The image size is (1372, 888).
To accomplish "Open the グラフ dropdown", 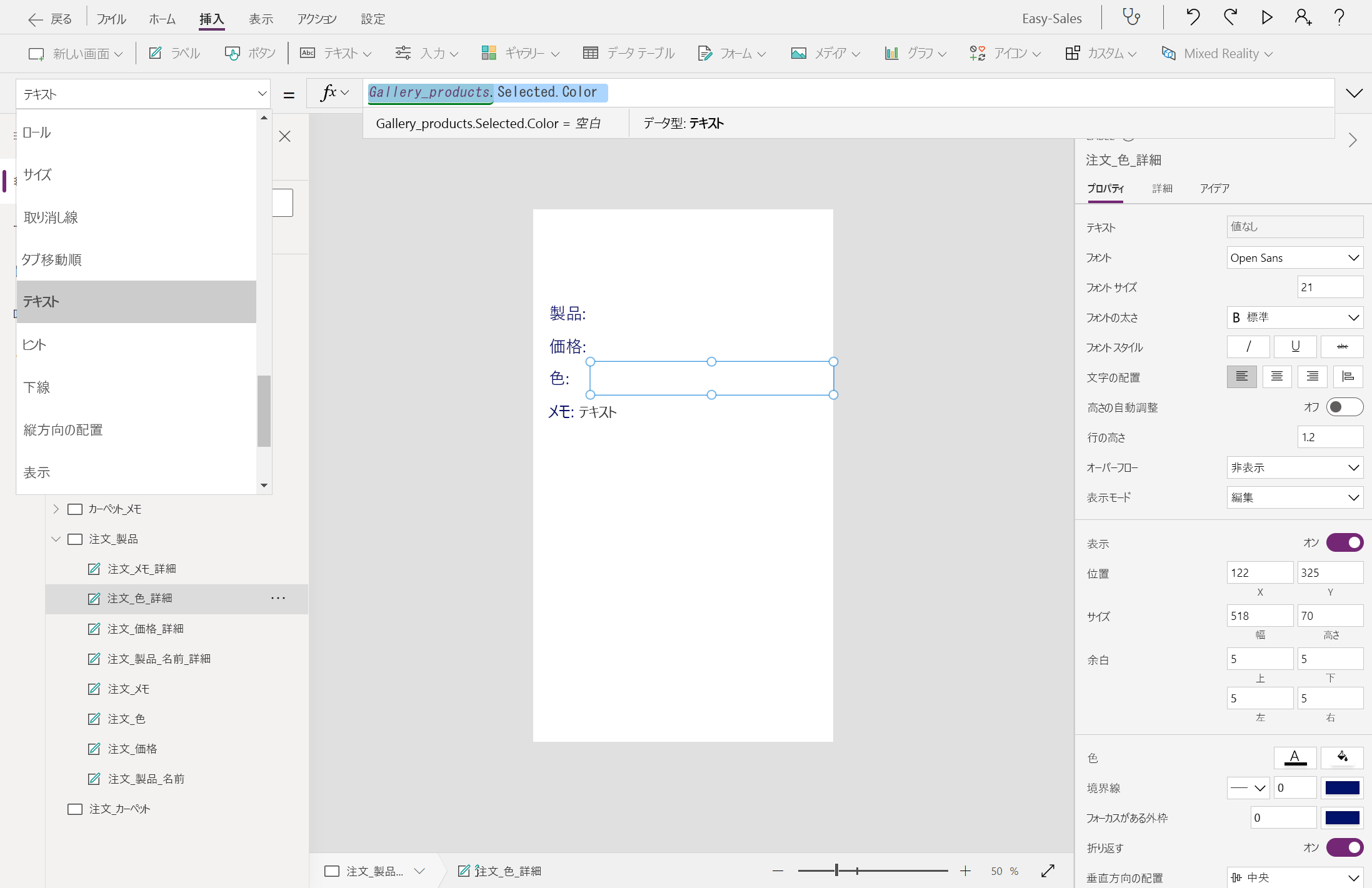I will point(915,53).
